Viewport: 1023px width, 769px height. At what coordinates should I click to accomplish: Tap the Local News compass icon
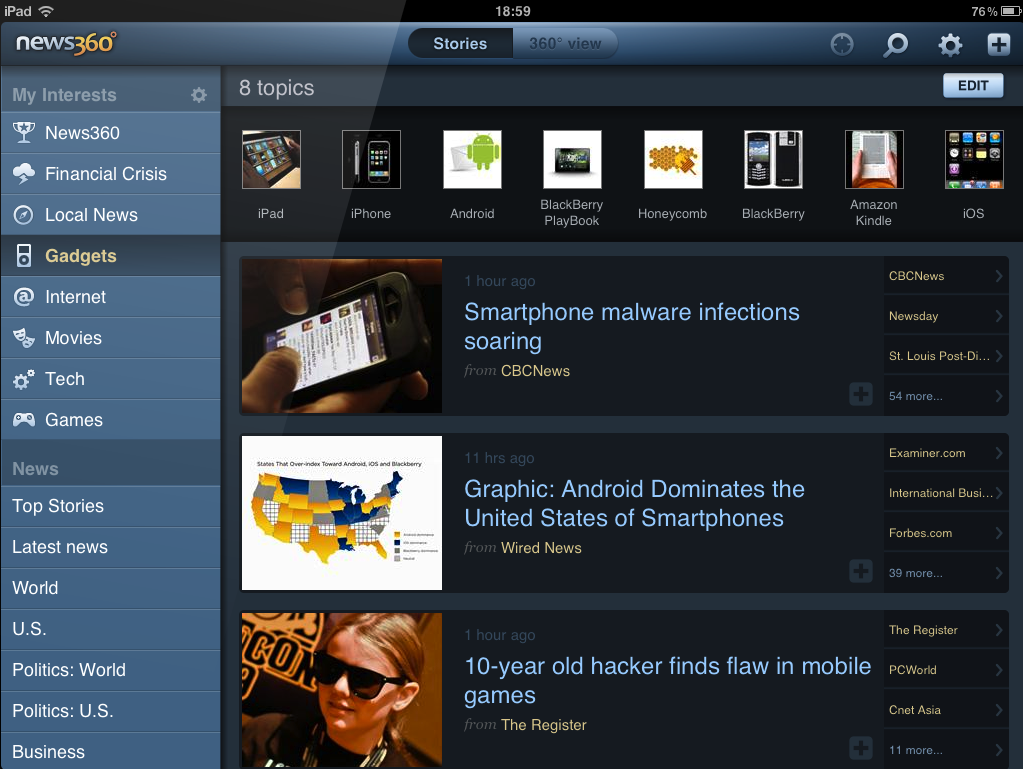[x=23, y=215]
